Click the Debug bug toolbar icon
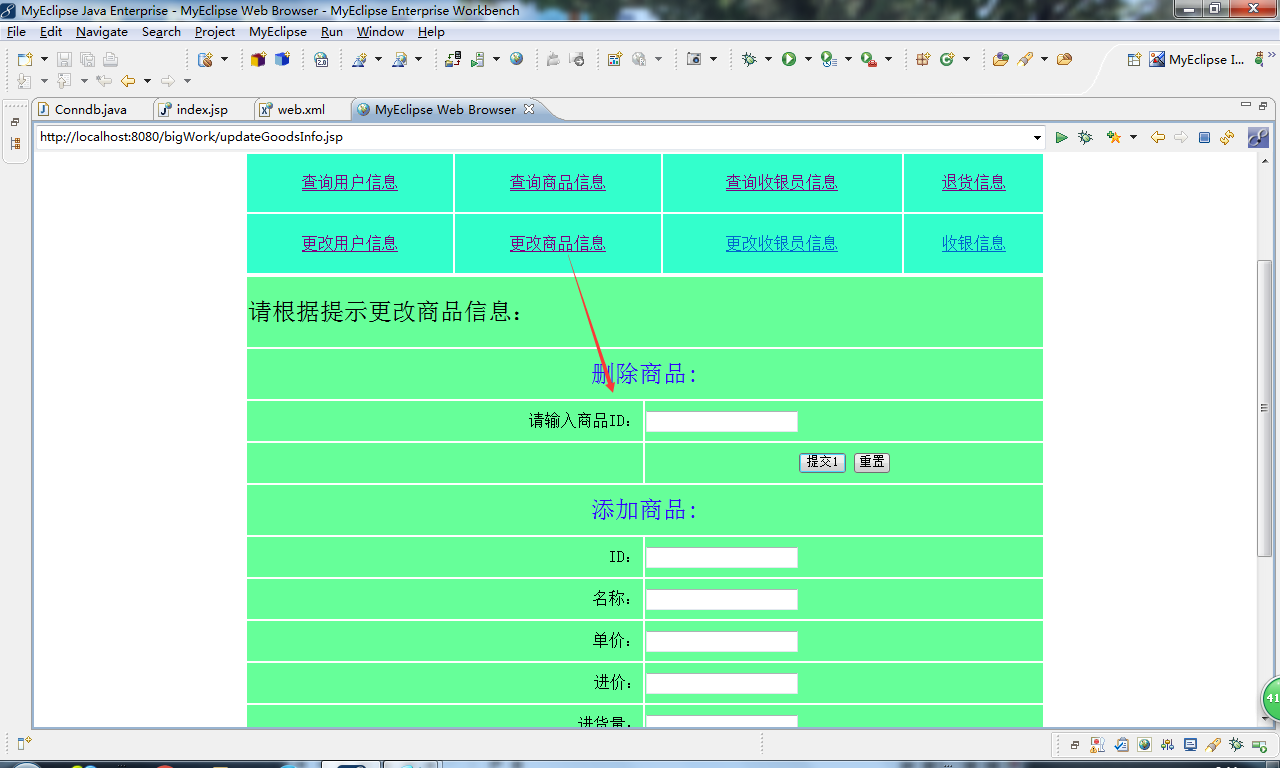The height and width of the screenshot is (768, 1280). click(x=749, y=59)
